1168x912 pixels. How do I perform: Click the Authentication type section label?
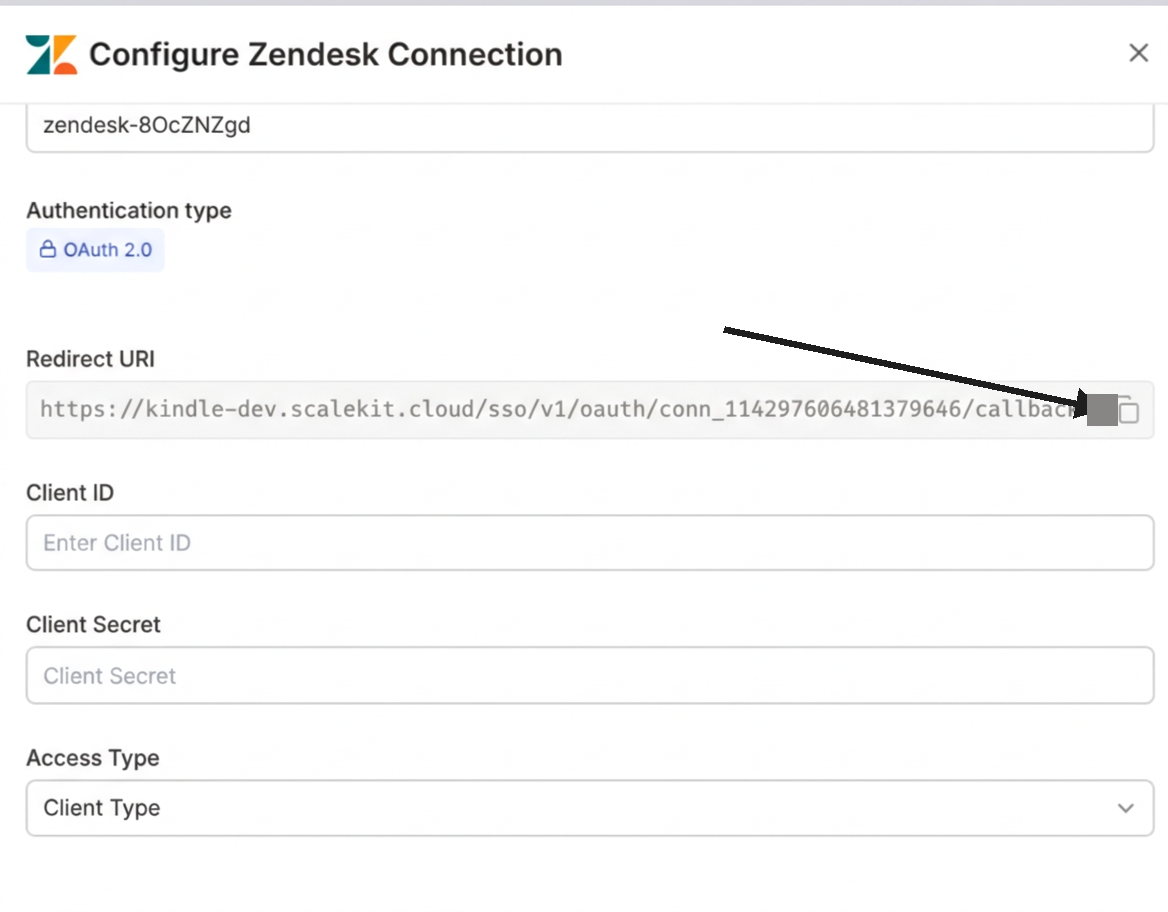point(128,210)
